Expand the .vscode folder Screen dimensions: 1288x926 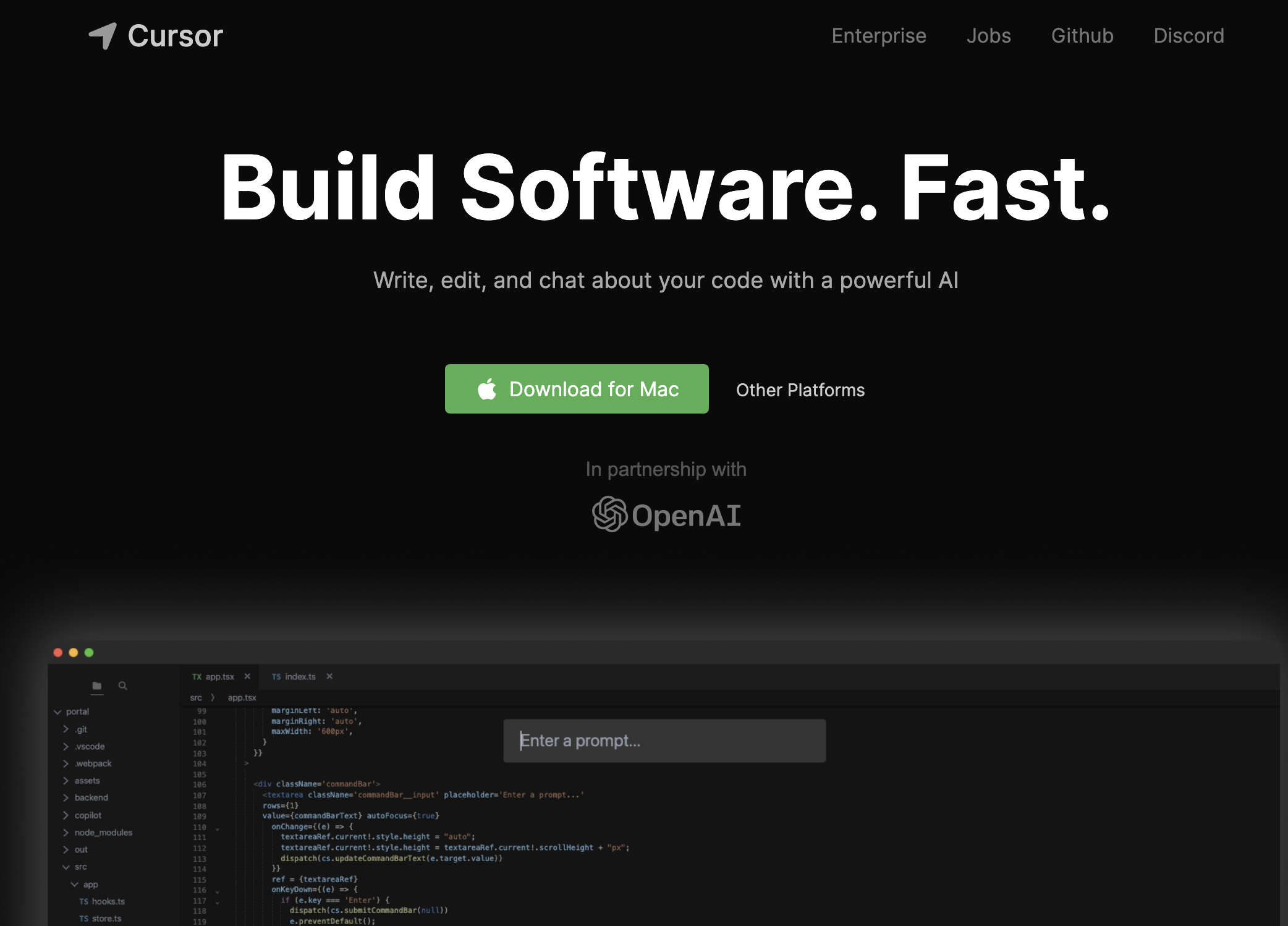tap(90, 746)
